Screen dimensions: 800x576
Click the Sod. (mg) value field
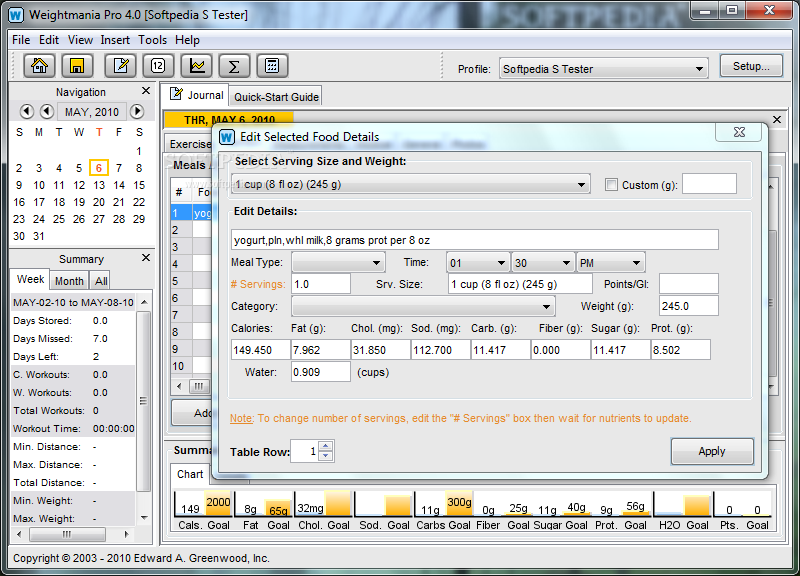440,350
